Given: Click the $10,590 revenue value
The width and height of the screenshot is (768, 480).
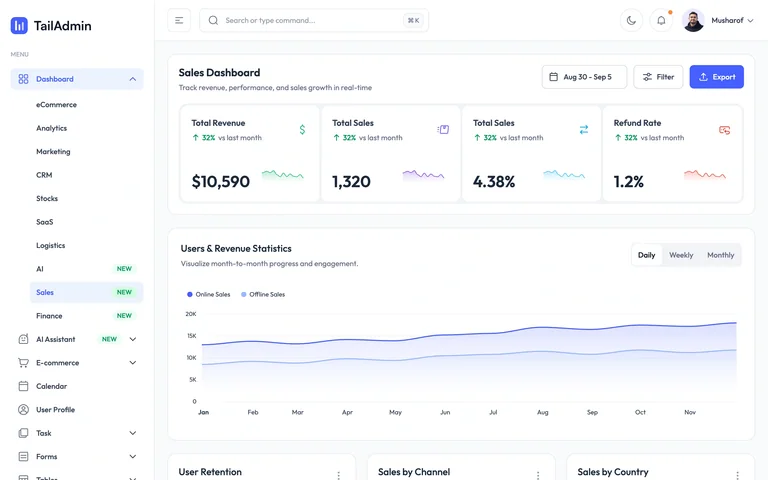Looking at the screenshot, I should (220, 182).
